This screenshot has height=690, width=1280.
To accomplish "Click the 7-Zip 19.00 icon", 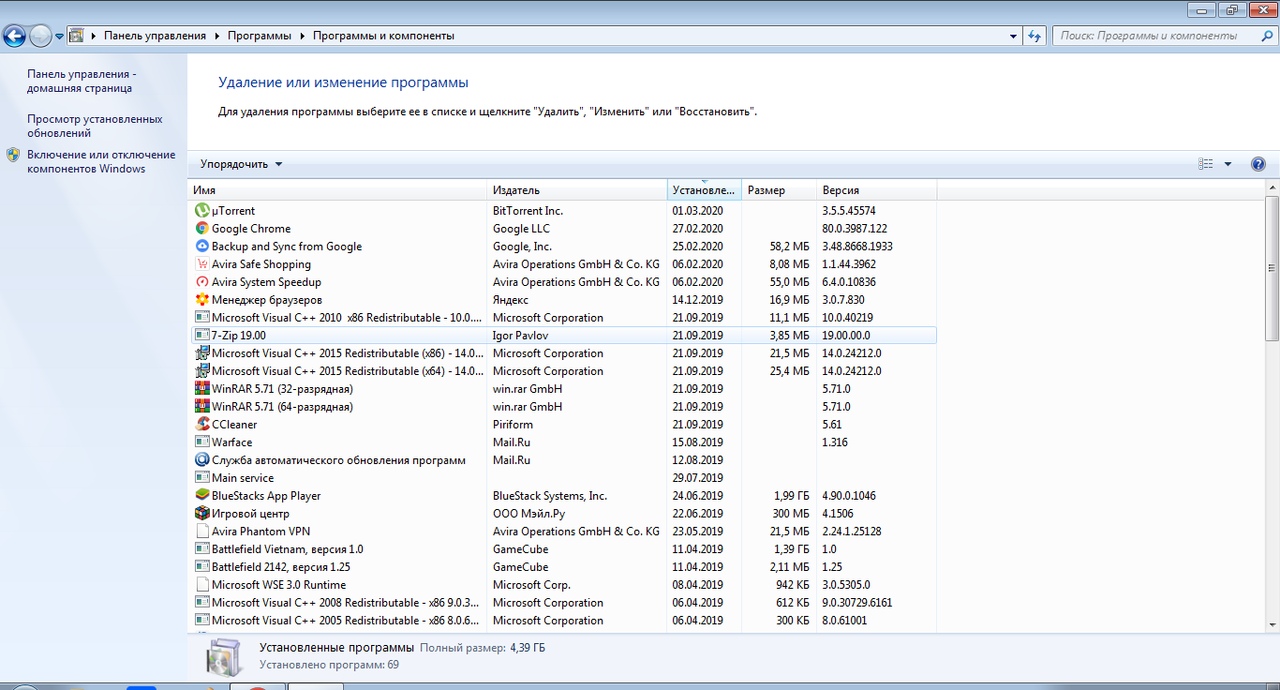I will [202, 335].
